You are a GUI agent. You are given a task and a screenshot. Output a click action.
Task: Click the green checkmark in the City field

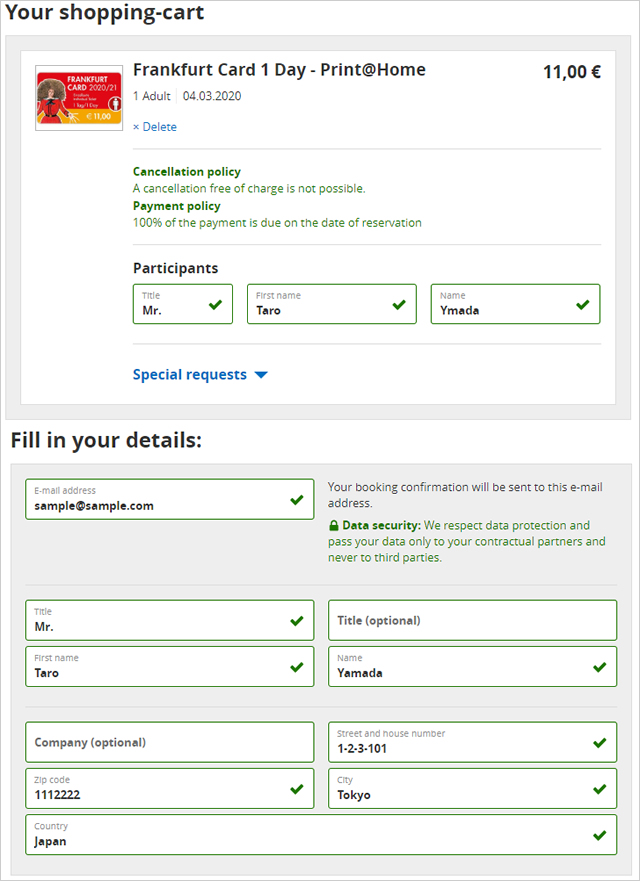pyautogui.click(x=599, y=788)
